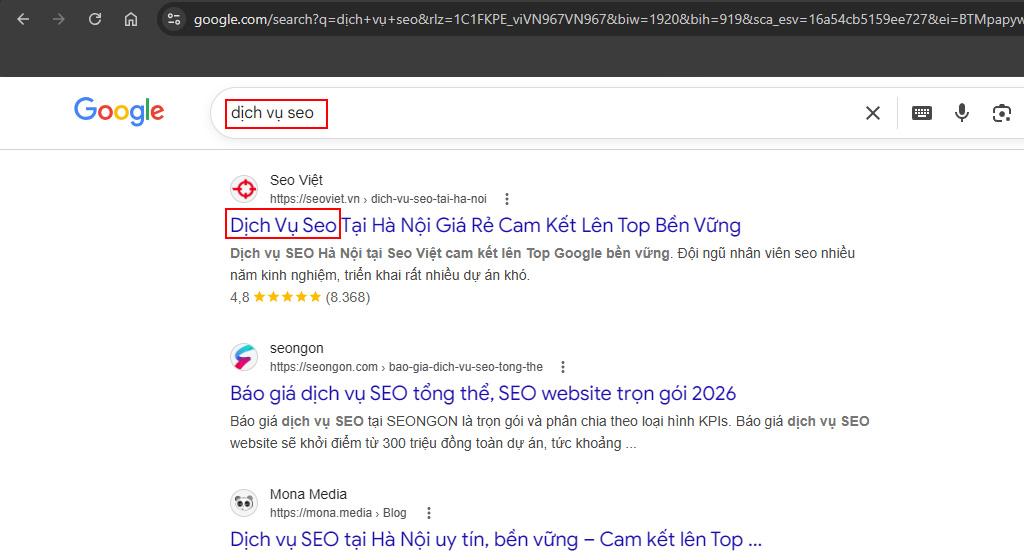Open Báo giá dịch vụ SEO tổng thể result
The width and height of the screenshot is (1024, 559).
click(x=483, y=393)
